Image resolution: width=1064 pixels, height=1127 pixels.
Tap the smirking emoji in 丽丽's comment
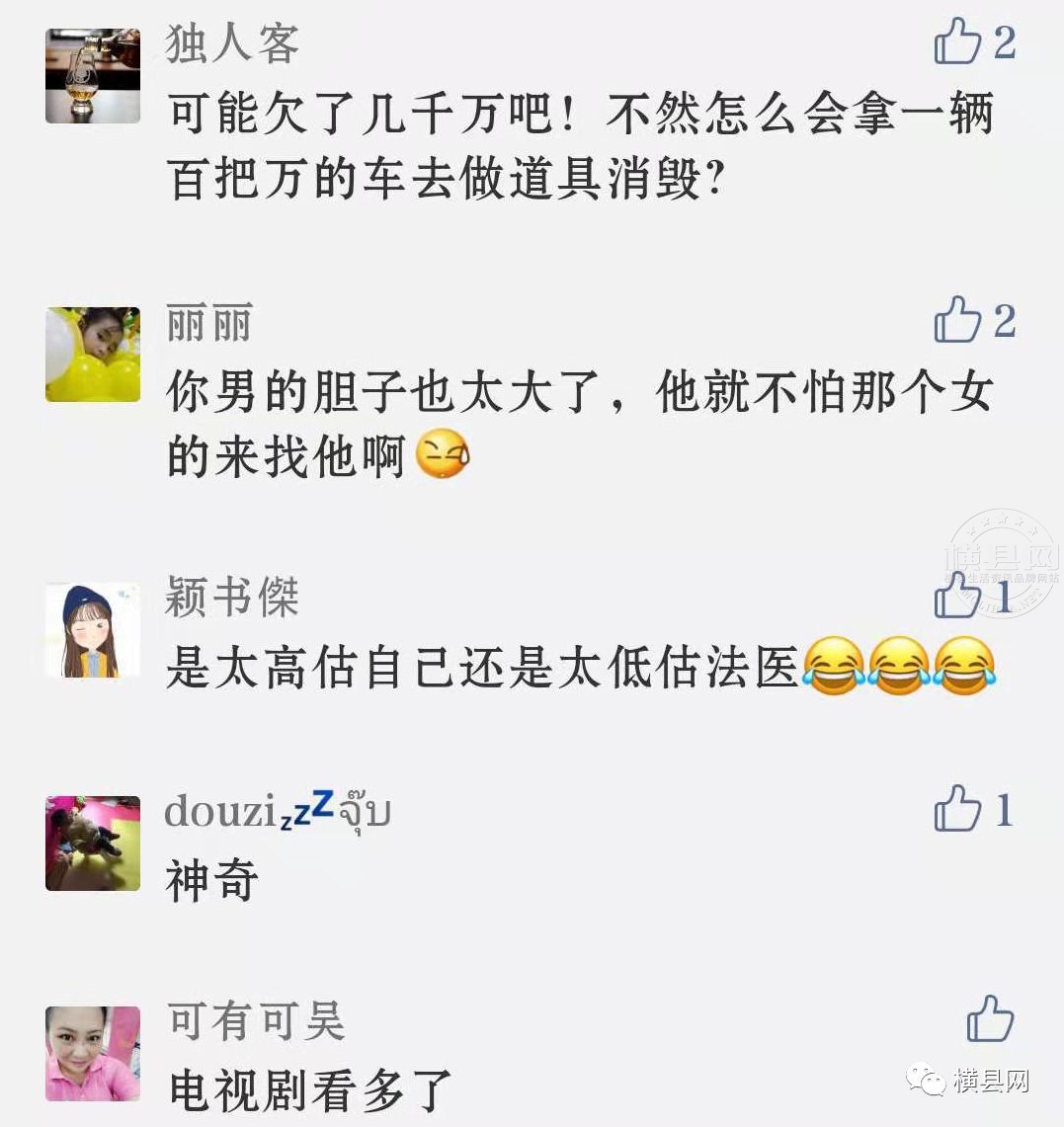tap(444, 453)
